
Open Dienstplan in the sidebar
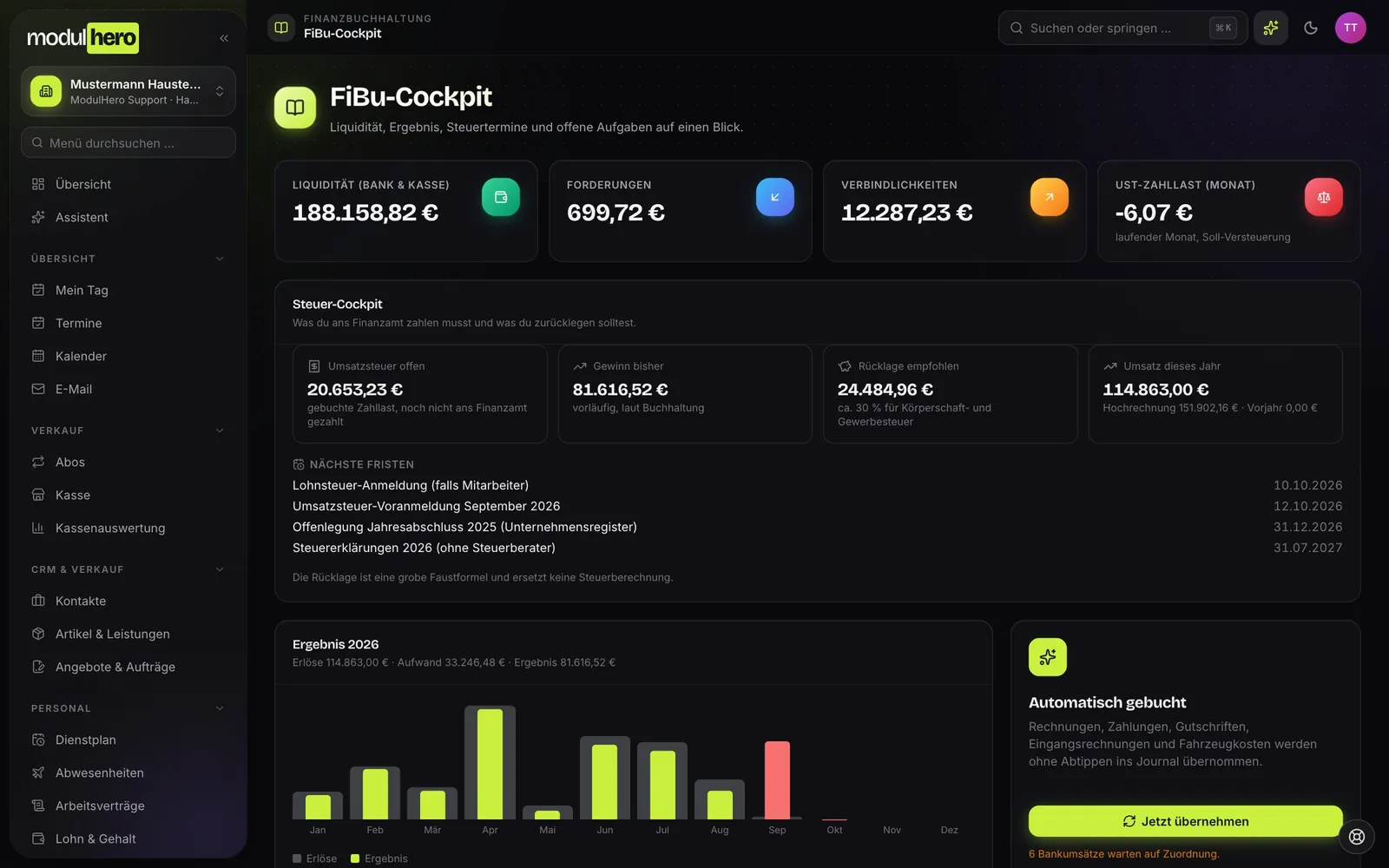[128, 740]
